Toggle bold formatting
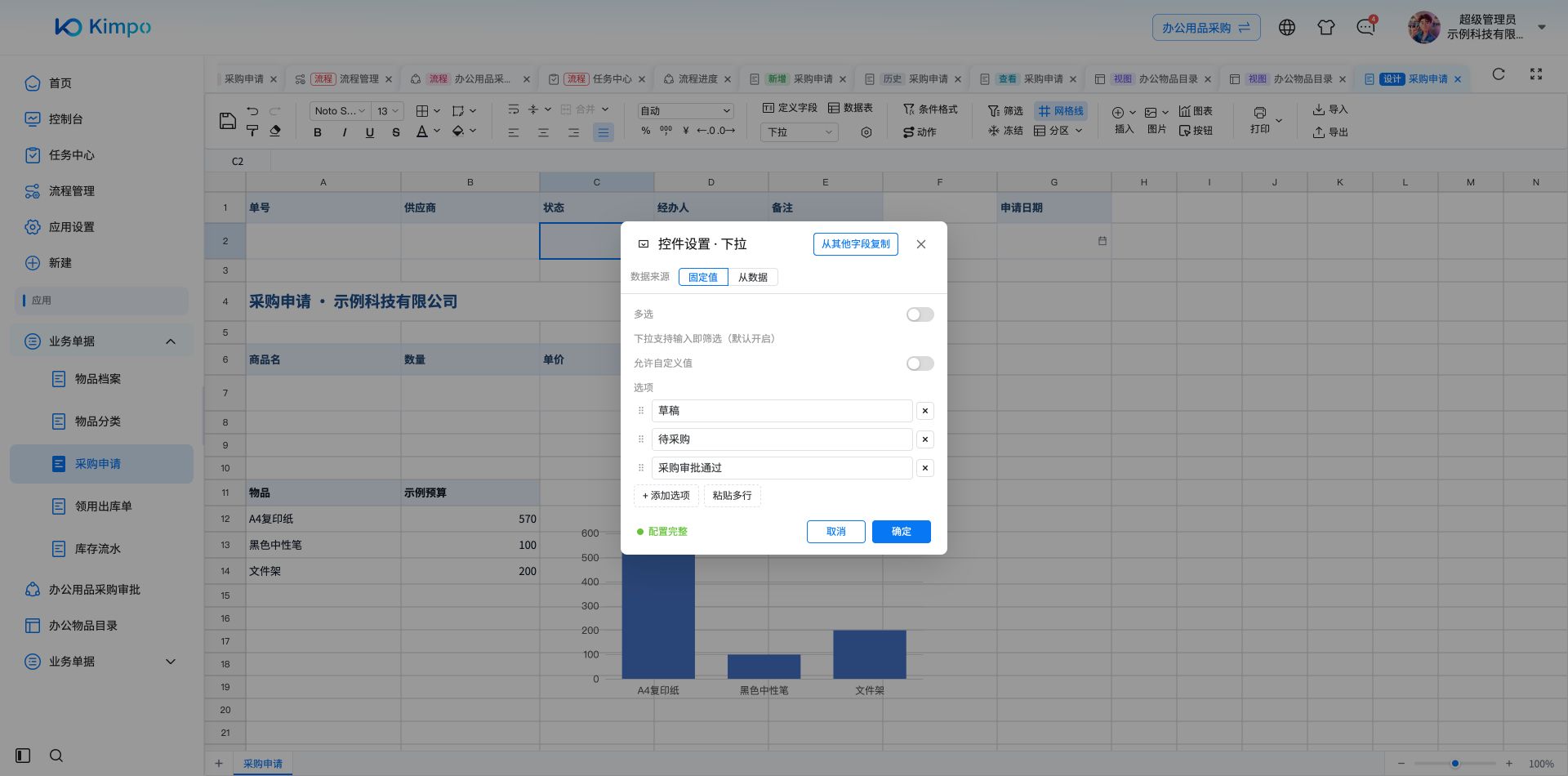1568x776 pixels. (x=318, y=132)
